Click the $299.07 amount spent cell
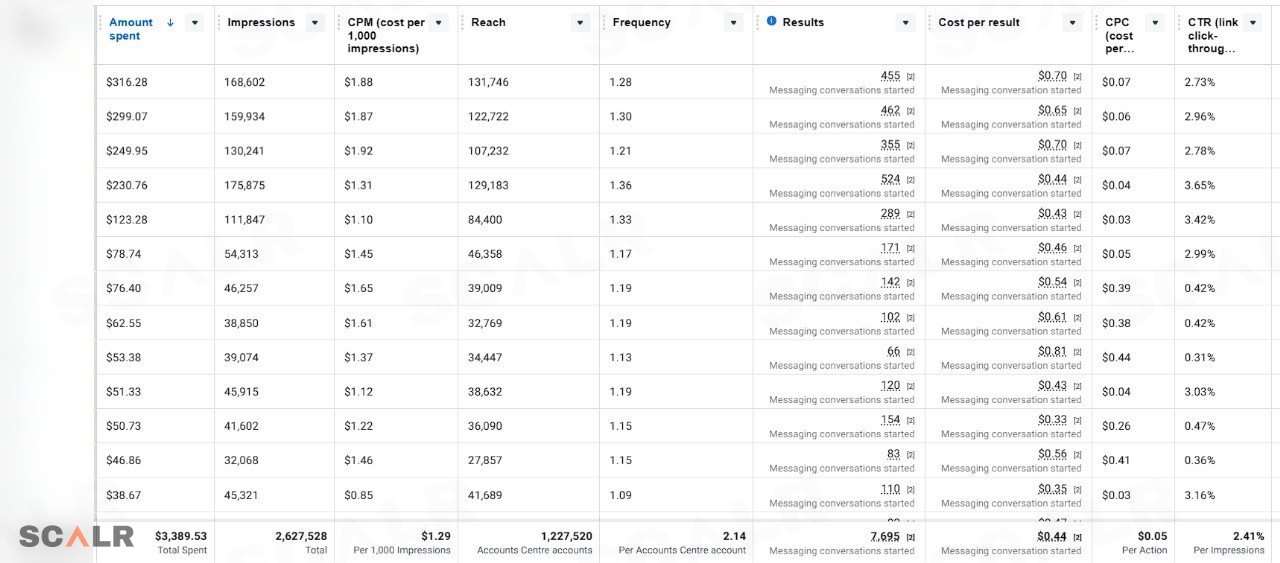 tap(126, 117)
